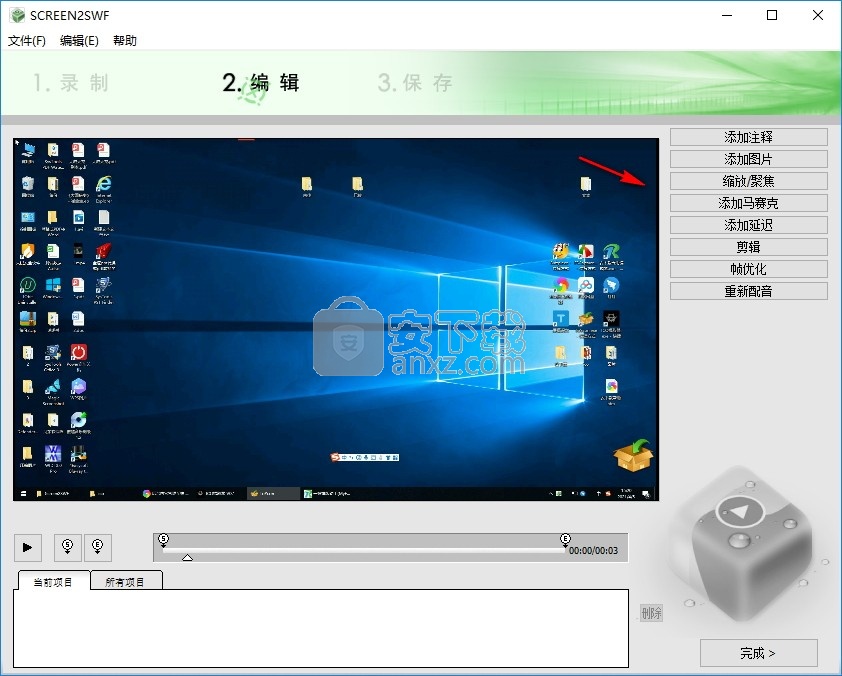Maximize the SCREEN2SWF window

[772, 16]
